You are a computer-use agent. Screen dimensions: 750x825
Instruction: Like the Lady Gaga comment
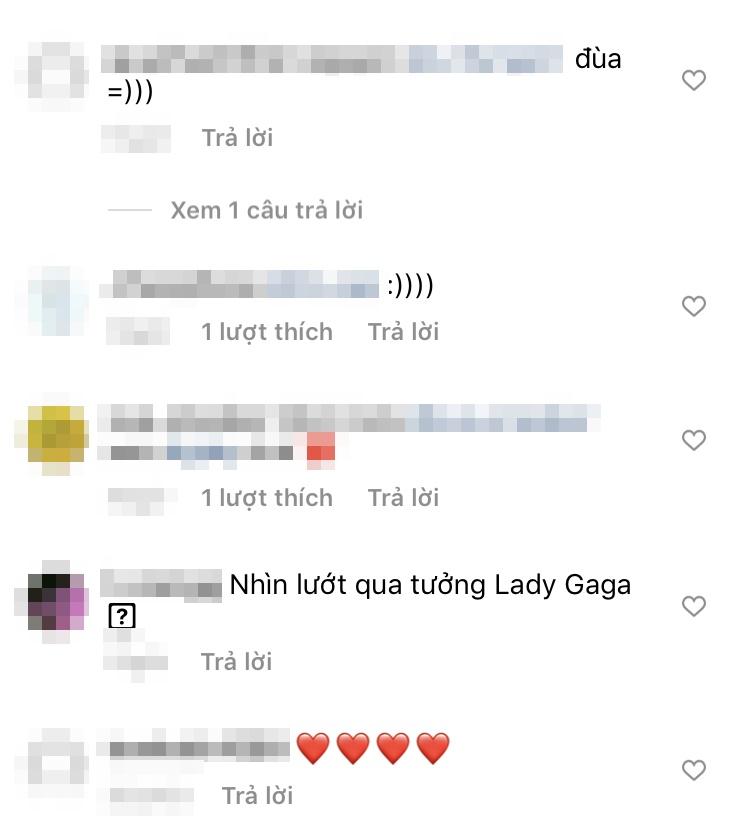[x=693, y=606]
